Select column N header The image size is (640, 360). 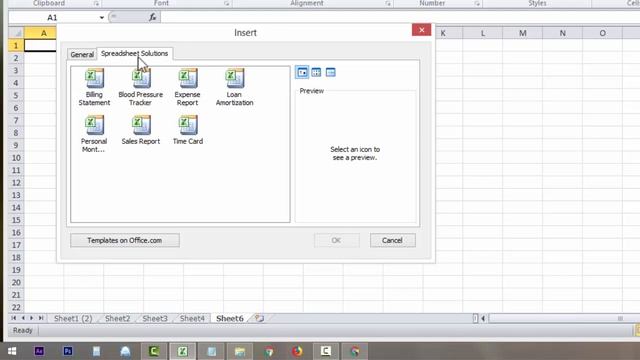point(562,33)
